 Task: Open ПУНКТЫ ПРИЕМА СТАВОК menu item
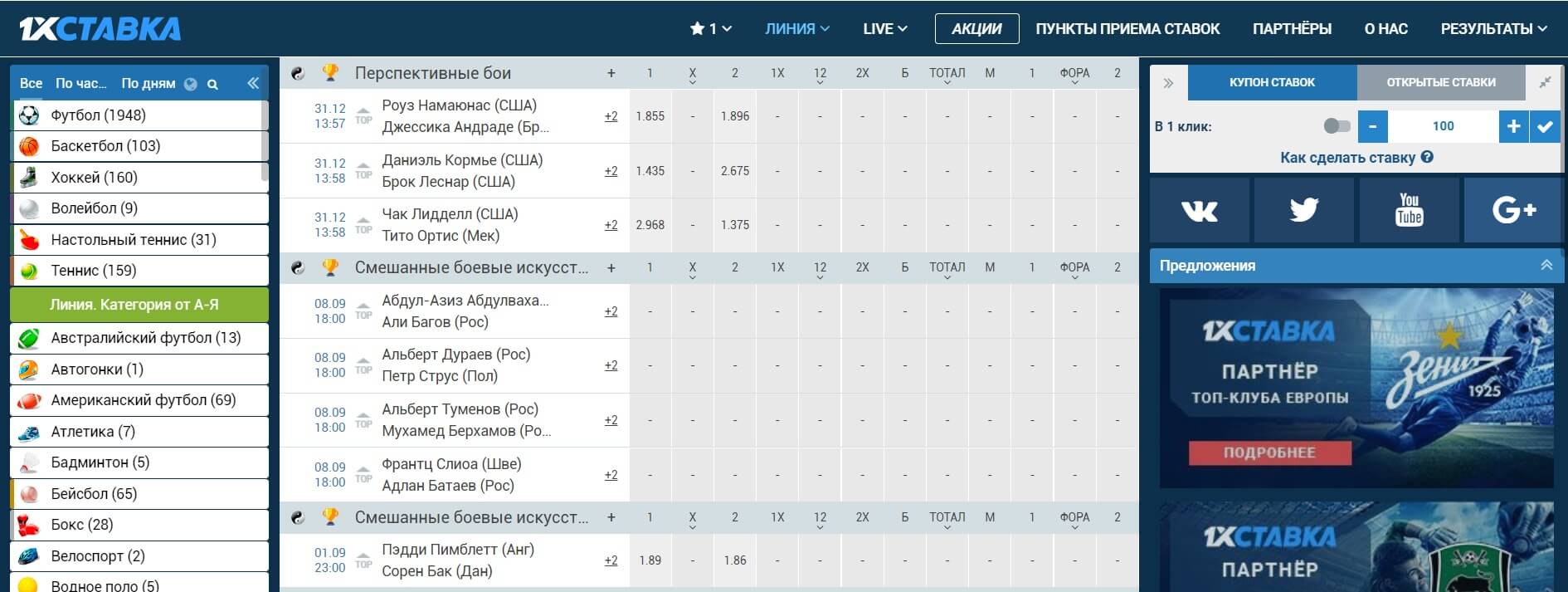pyautogui.click(x=1127, y=29)
